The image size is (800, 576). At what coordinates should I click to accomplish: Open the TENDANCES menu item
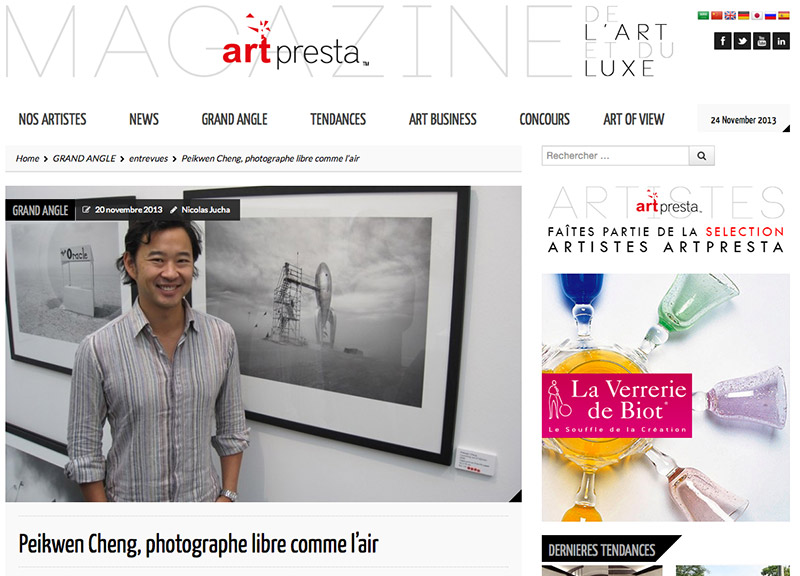click(x=338, y=119)
